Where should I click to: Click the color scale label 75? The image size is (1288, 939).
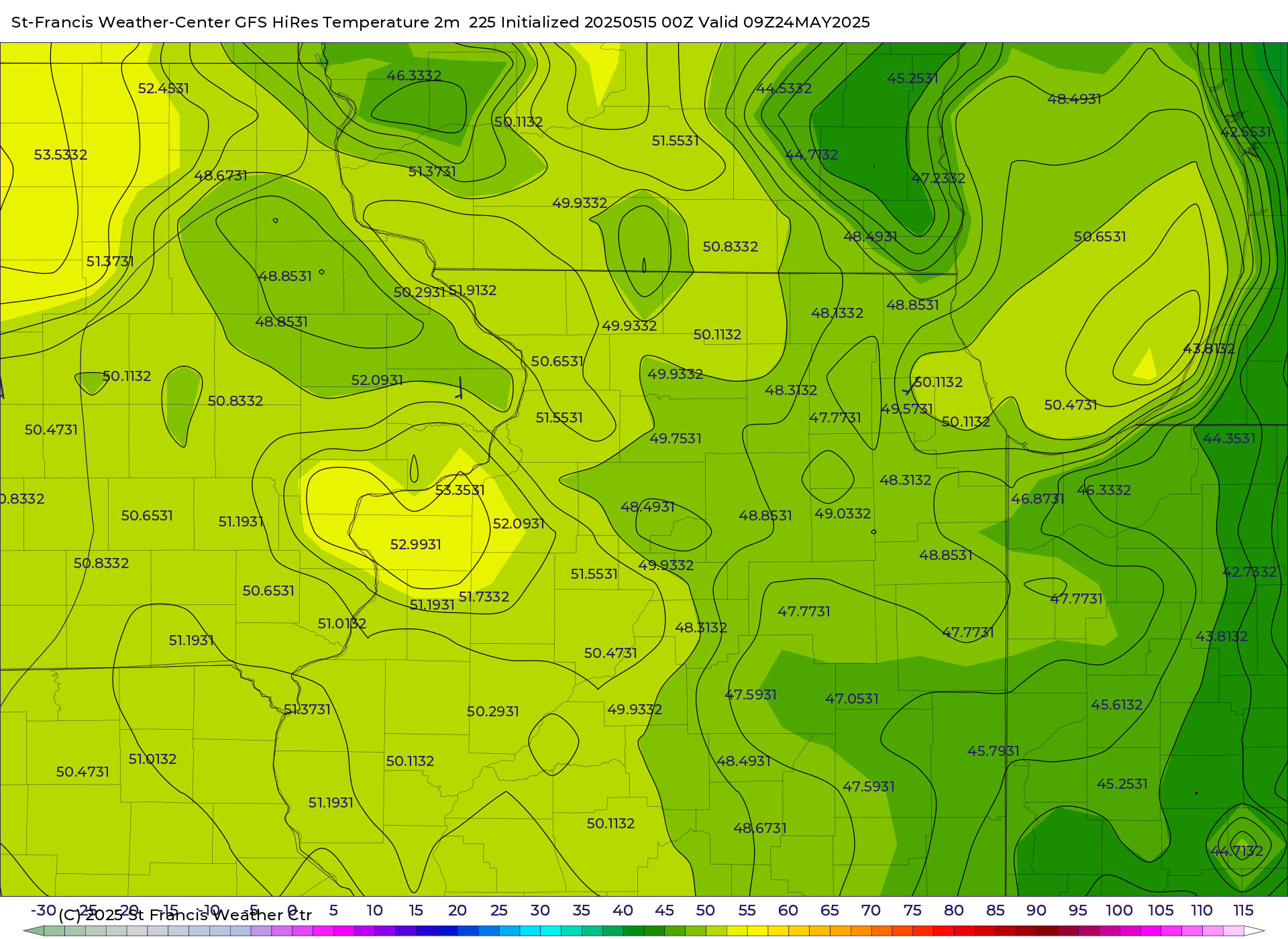click(x=912, y=910)
